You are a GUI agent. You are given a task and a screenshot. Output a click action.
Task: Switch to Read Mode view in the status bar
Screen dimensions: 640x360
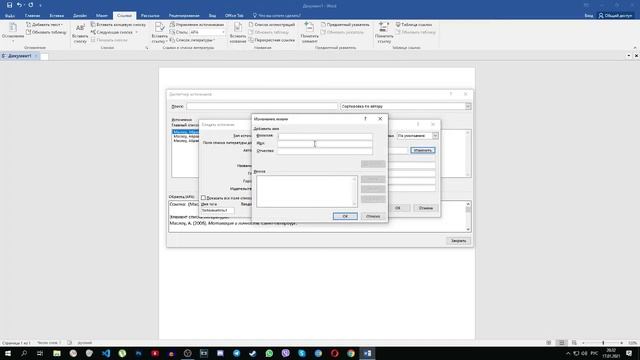pos(549,343)
